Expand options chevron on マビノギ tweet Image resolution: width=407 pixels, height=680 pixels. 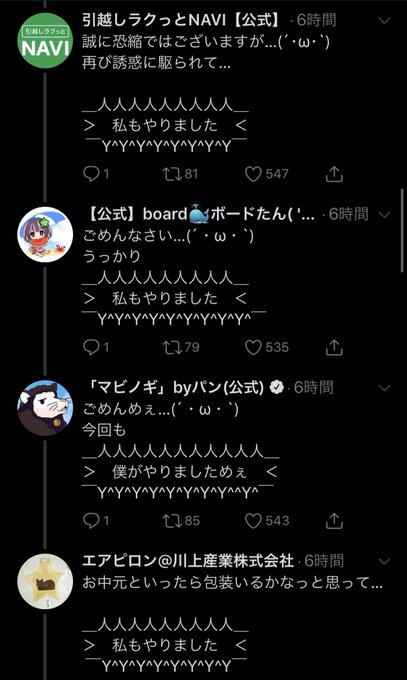[x=384, y=388]
